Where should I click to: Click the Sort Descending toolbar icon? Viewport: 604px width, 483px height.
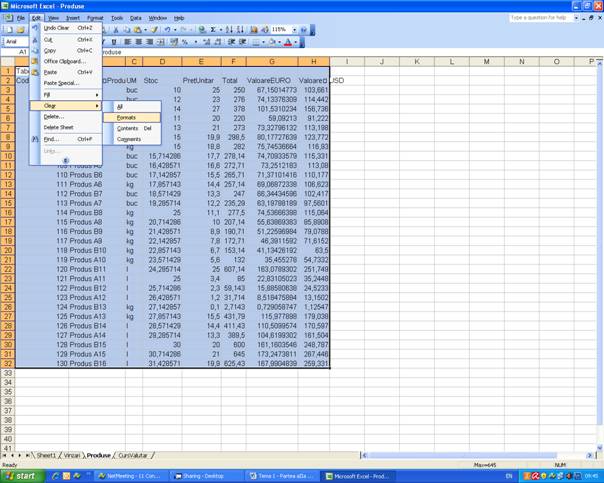[x=240, y=30]
